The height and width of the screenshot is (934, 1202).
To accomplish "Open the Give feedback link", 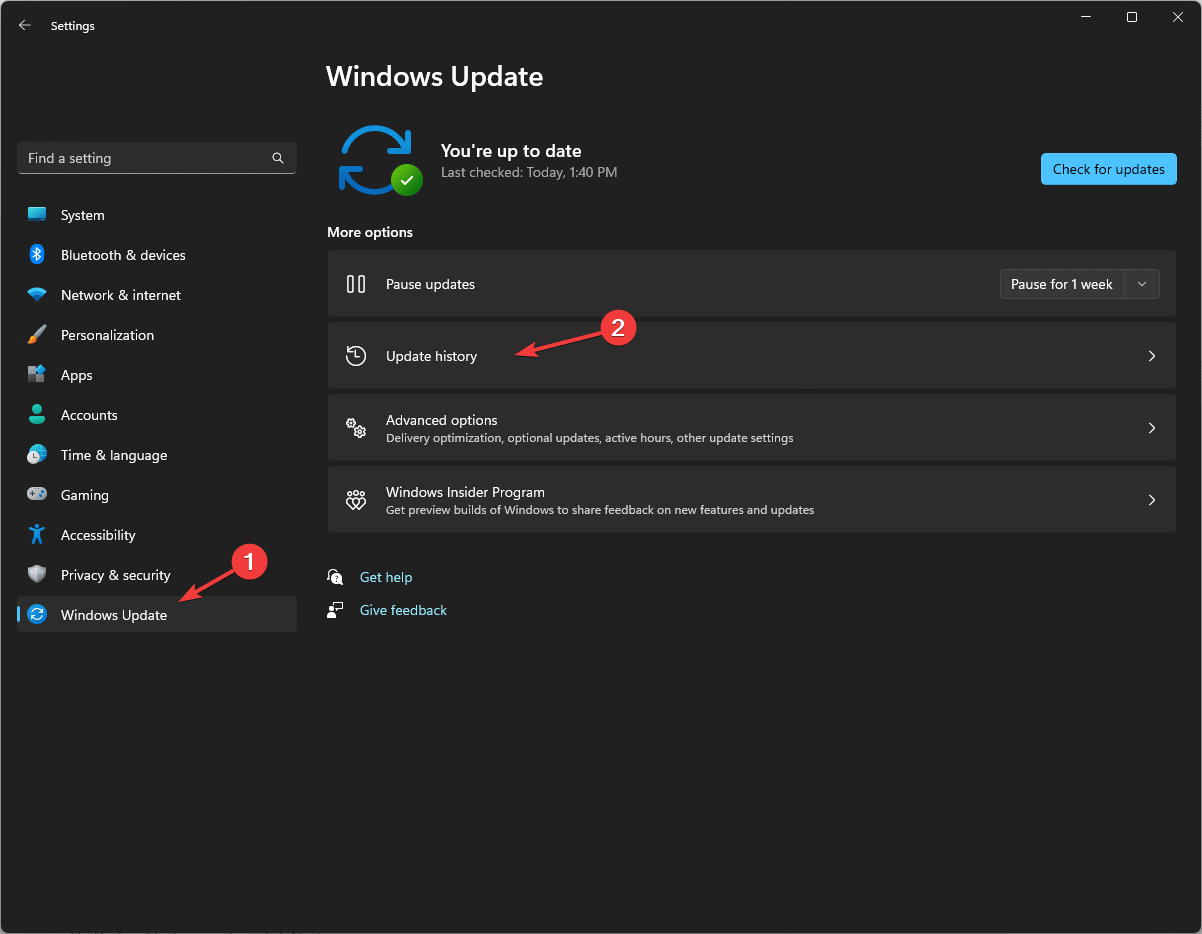I will tap(403, 610).
